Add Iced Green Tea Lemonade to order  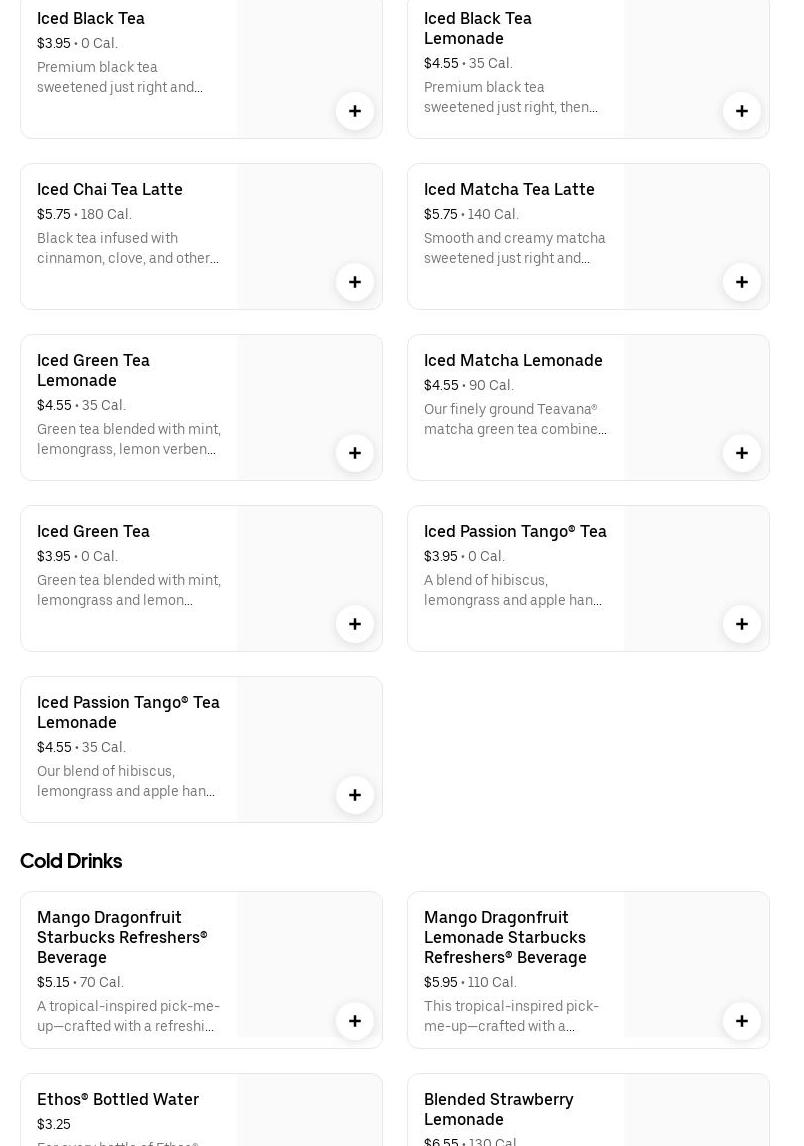pos(355,453)
